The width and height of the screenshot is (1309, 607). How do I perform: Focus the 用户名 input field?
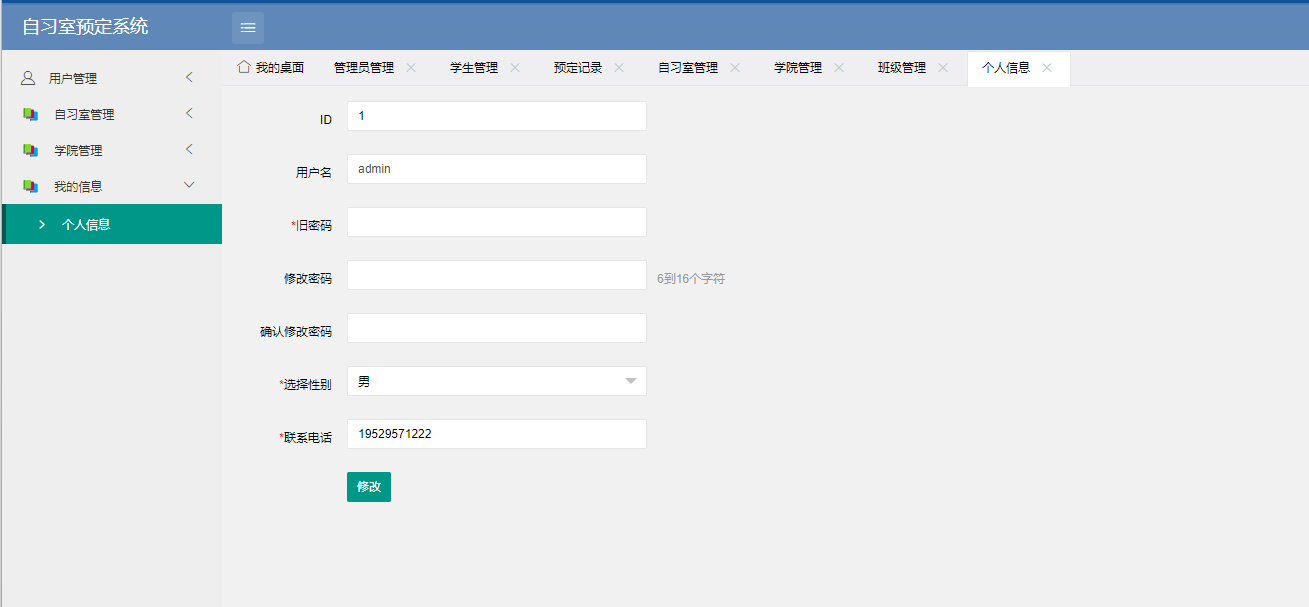click(497, 169)
